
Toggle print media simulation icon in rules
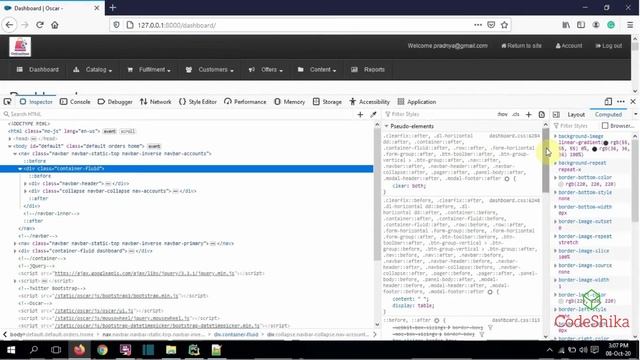[542, 115]
